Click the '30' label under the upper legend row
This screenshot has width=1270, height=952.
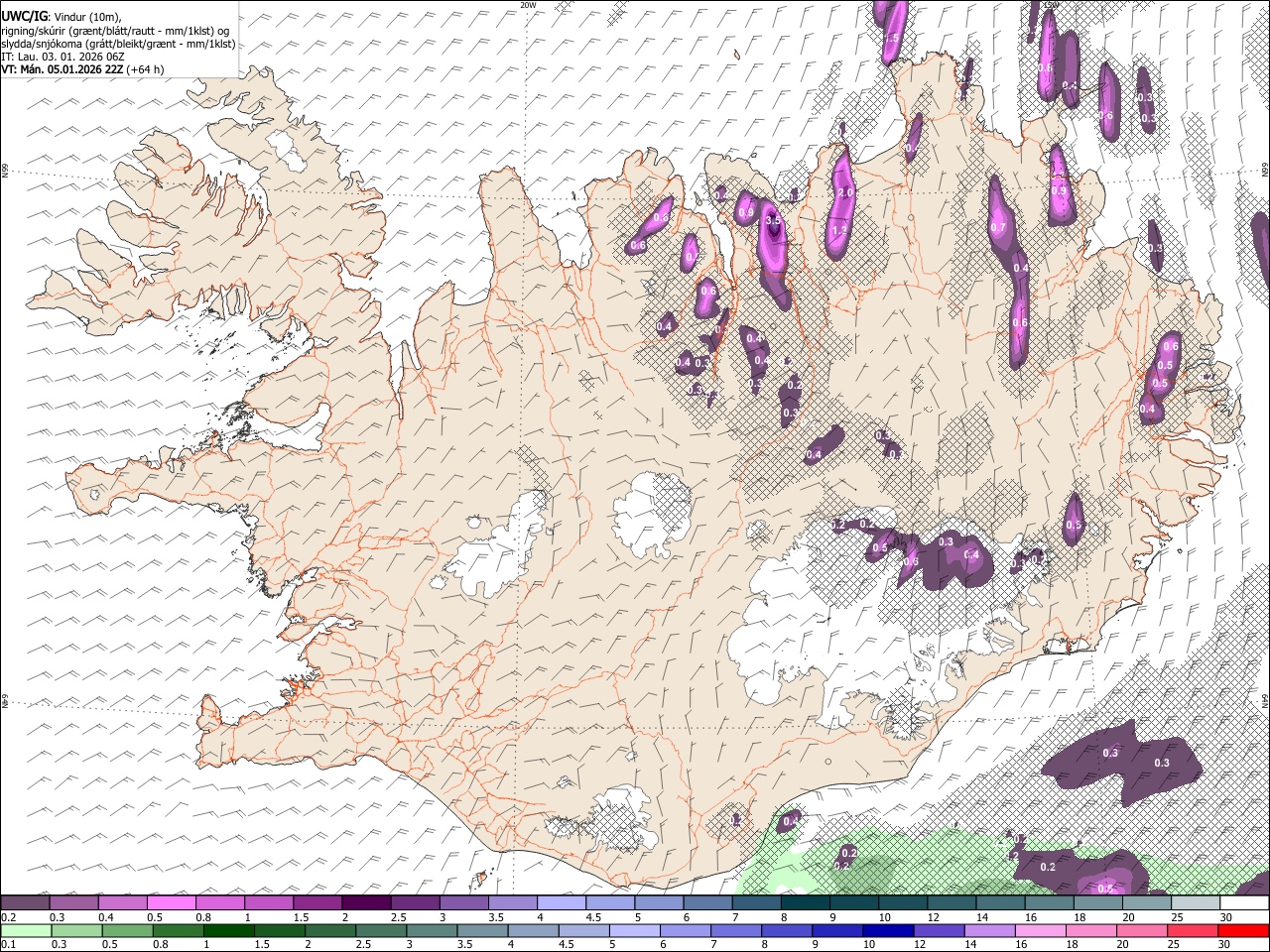1226,917
